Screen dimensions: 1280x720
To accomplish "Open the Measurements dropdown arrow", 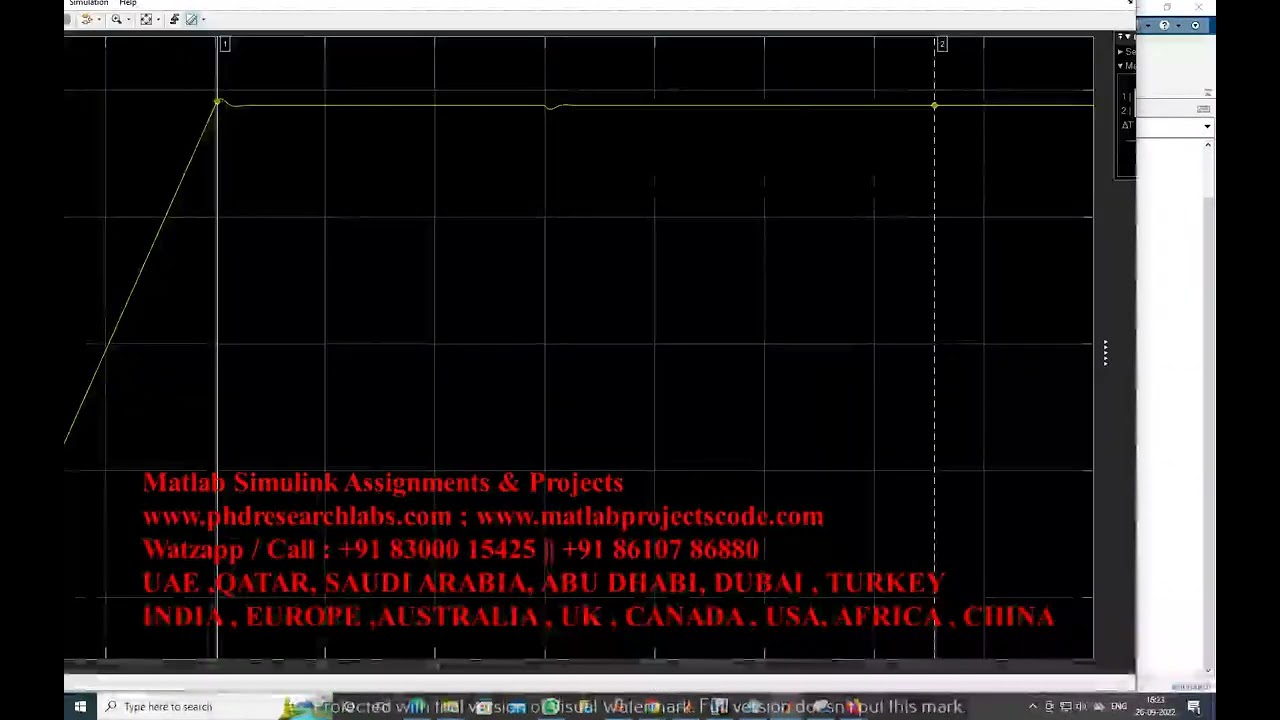I will coord(204,19).
